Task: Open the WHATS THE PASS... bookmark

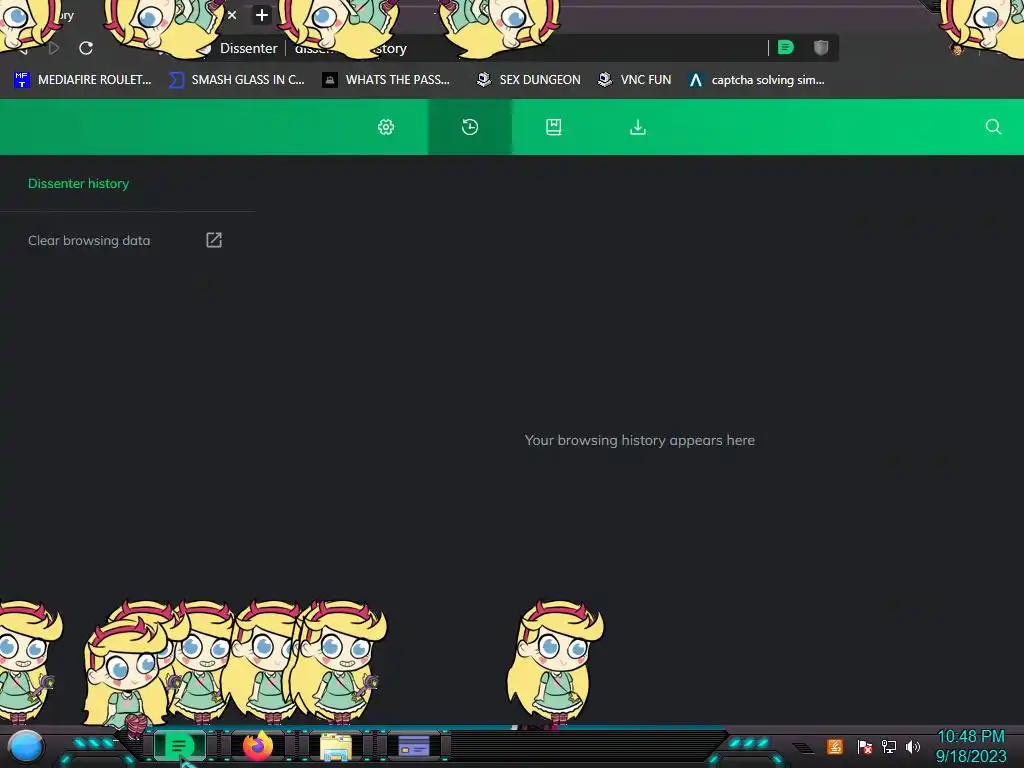Action: (387, 80)
